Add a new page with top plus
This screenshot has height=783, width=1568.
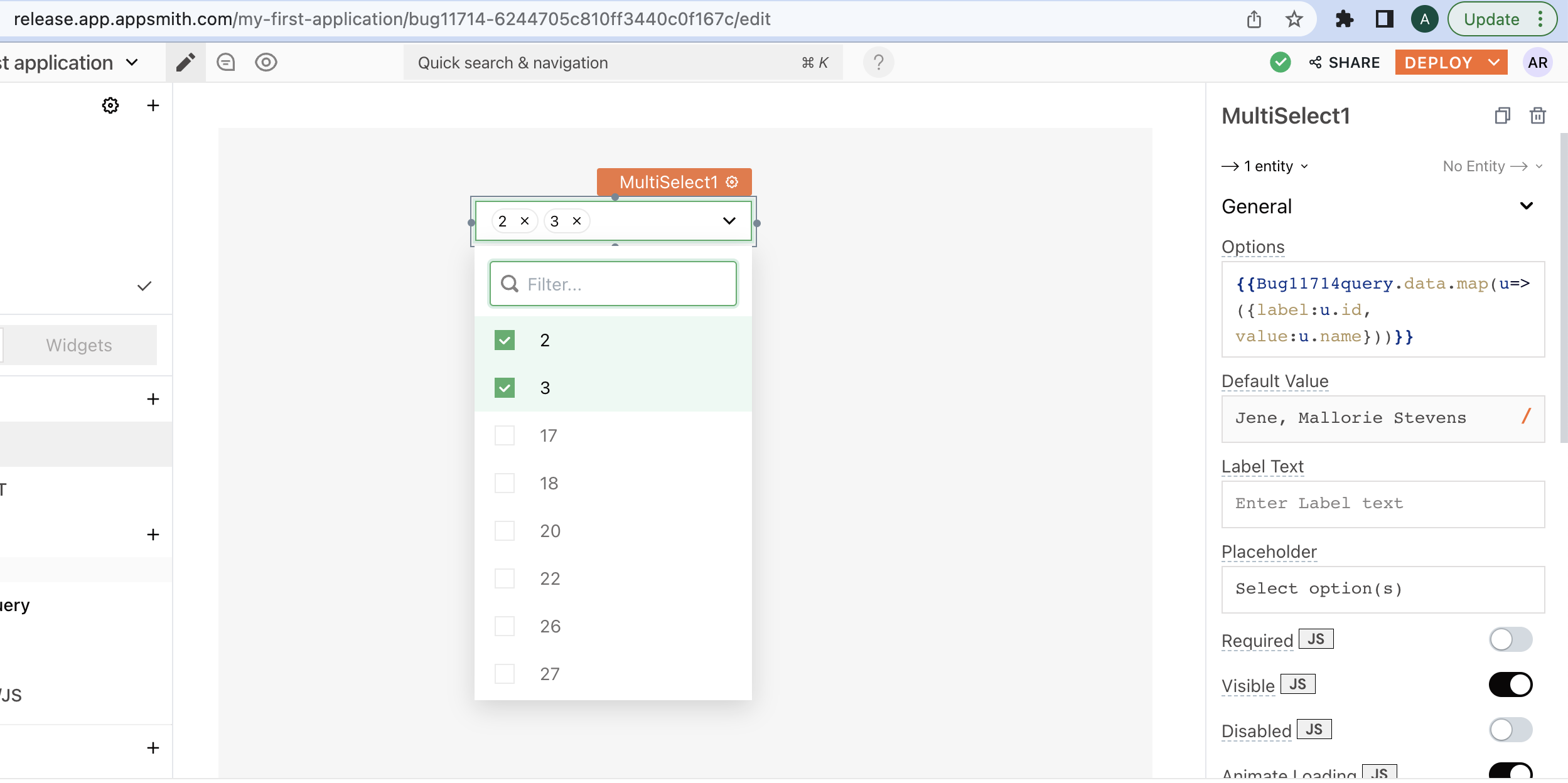(153, 105)
